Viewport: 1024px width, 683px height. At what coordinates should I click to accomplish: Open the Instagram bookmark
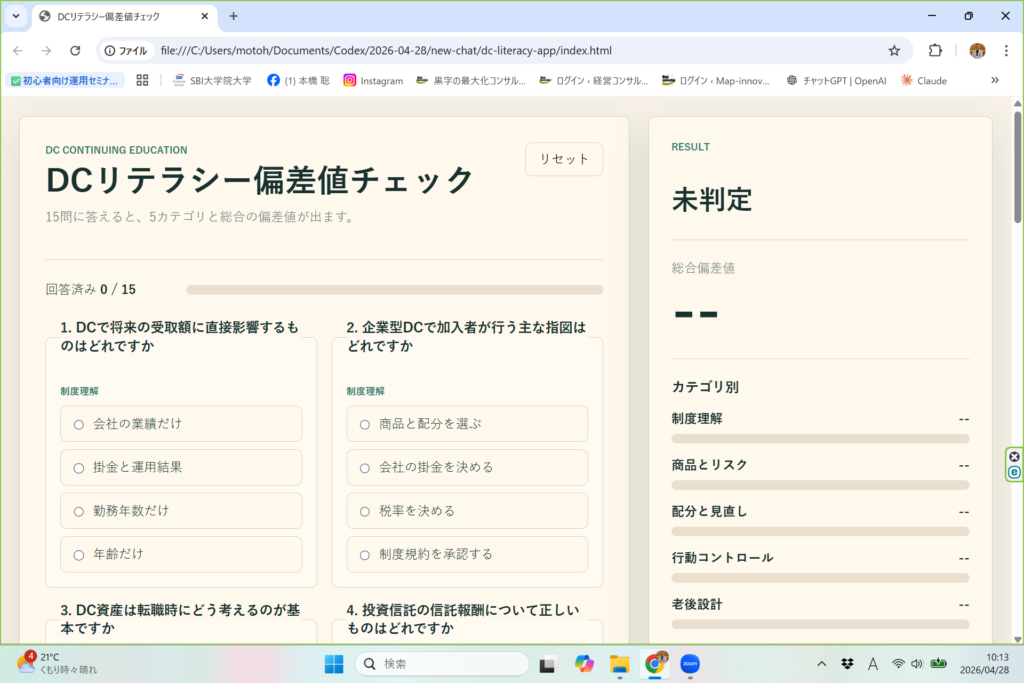[x=373, y=80]
